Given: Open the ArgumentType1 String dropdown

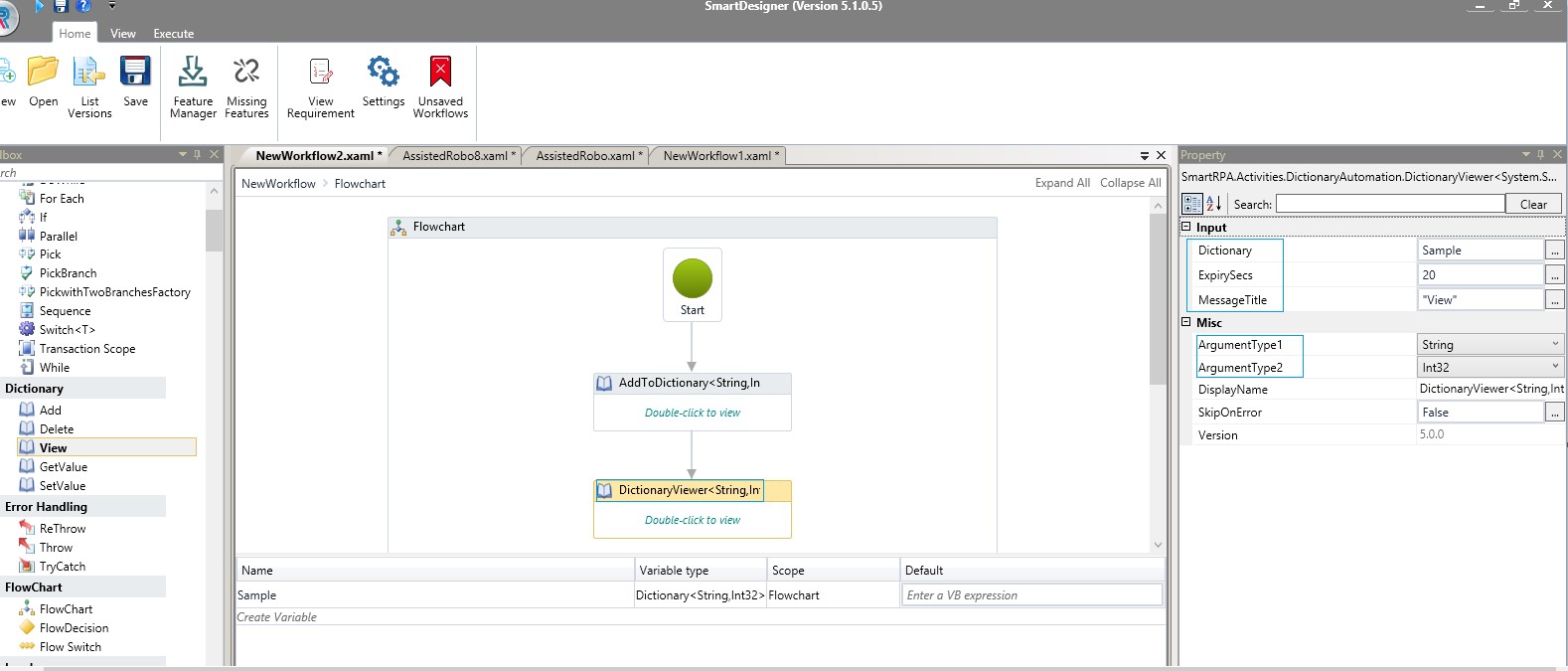Looking at the screenshot, I should pyautogui.click(x=1554, y=344).
